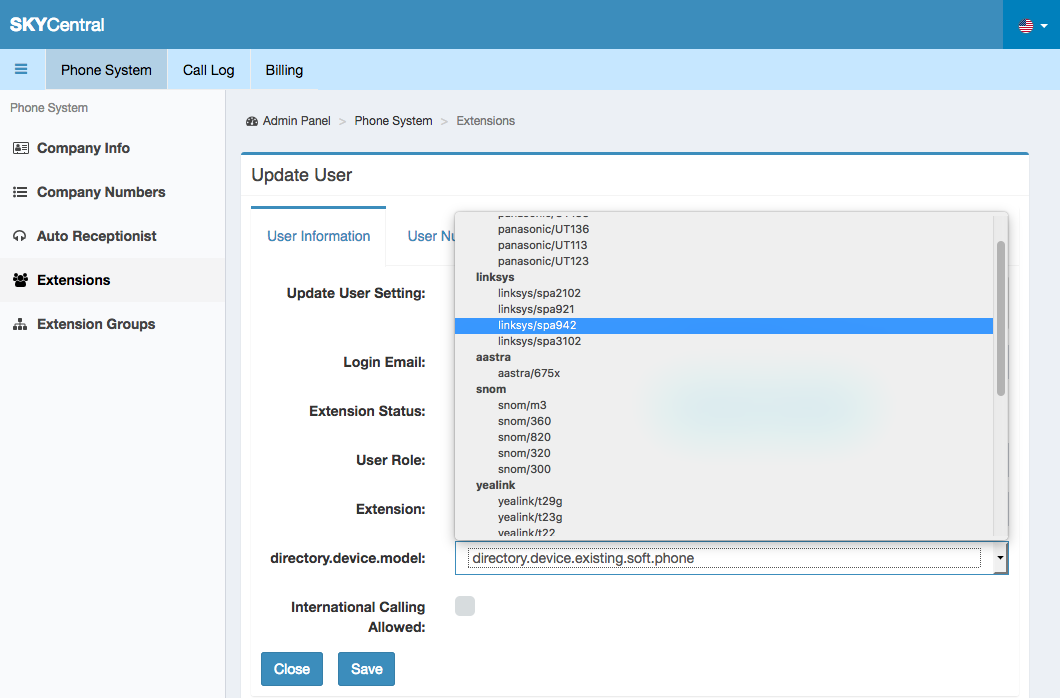Click the US flag language icon

[1026, 26]
